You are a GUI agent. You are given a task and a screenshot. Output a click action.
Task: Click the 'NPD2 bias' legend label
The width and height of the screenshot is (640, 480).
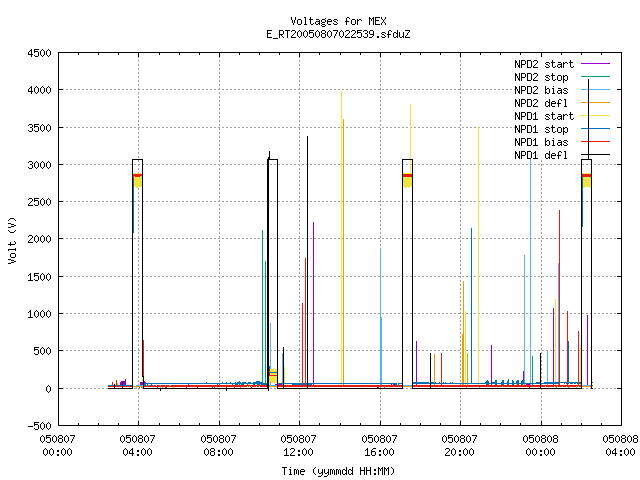pyautogui.click(x=541, y=90)
